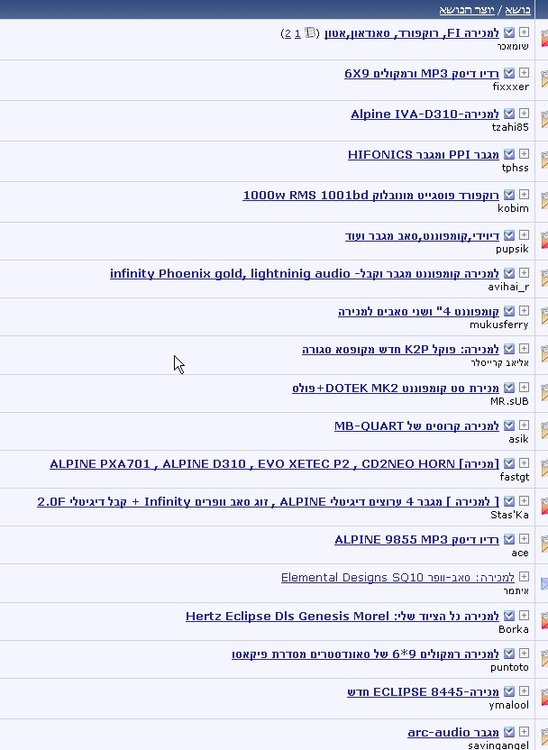Image resolution: width=548 pixels, height=750 pixels.
Task: Click the checkmark icon in pupsik's thread row
Action: tap(509, 236)
